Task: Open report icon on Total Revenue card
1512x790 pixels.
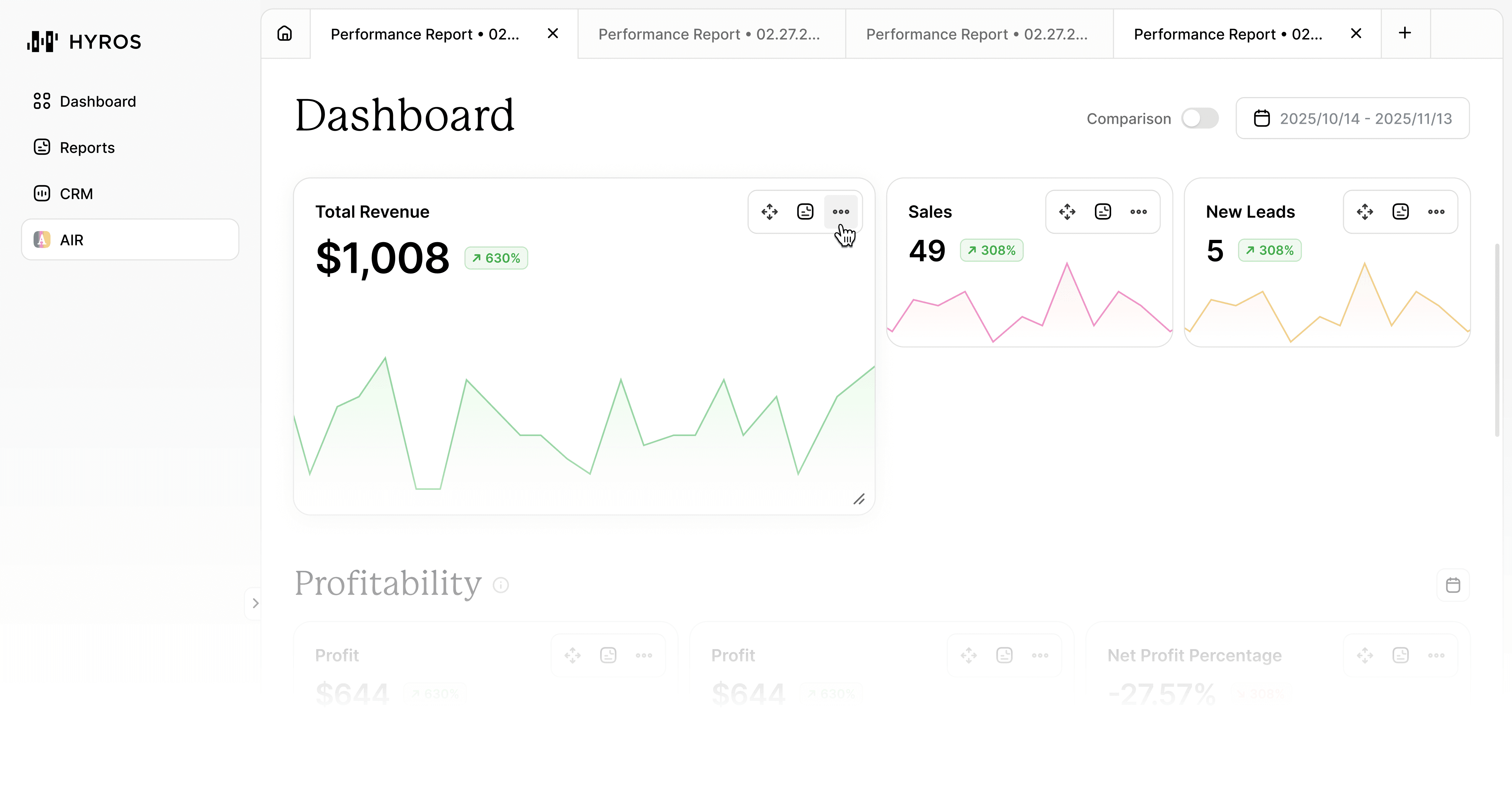Action: pyautogui.click(x=805, y=212)
